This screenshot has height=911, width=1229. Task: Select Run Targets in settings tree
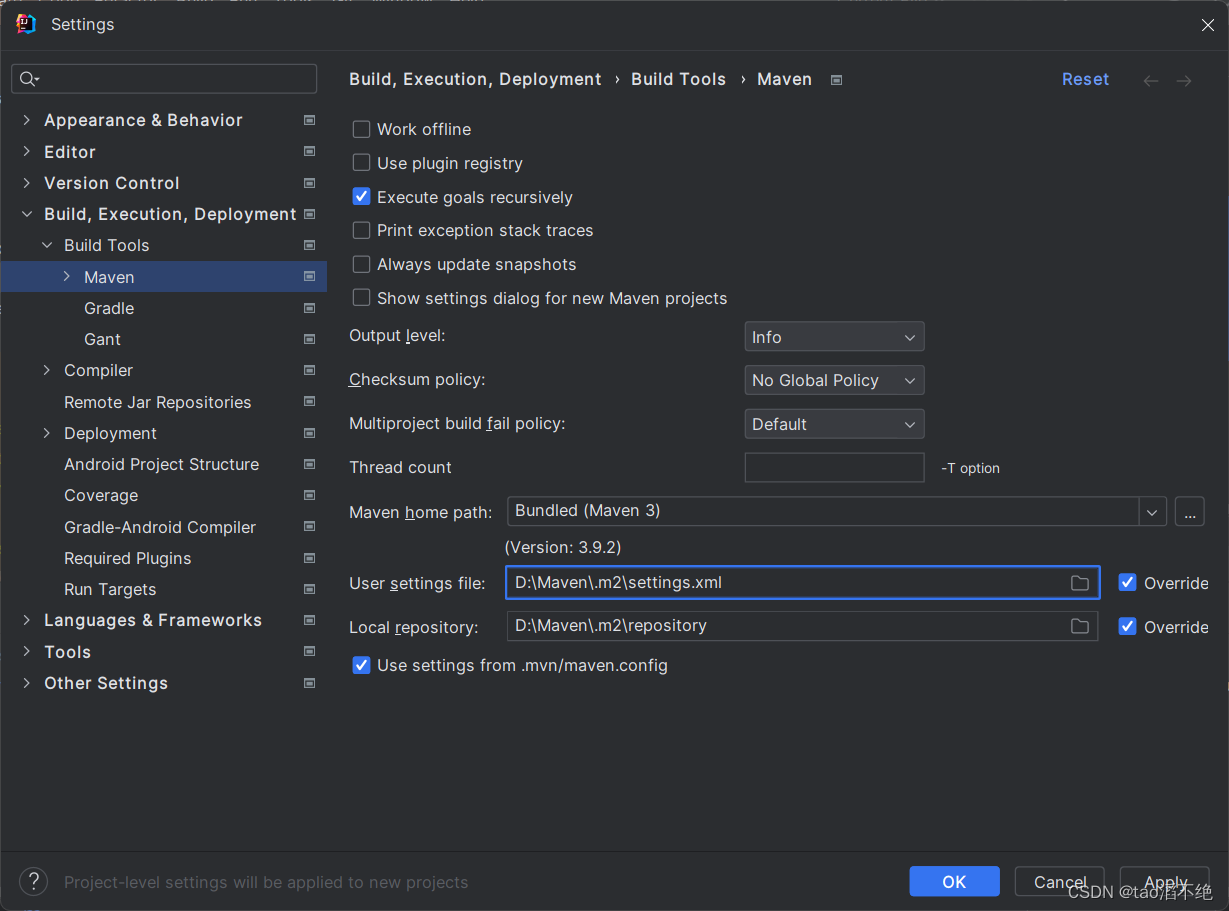[110, 589]
